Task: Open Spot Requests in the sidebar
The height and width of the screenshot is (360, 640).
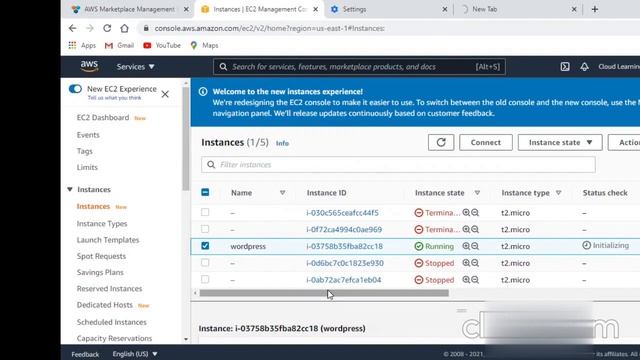Action: [101, 256]
